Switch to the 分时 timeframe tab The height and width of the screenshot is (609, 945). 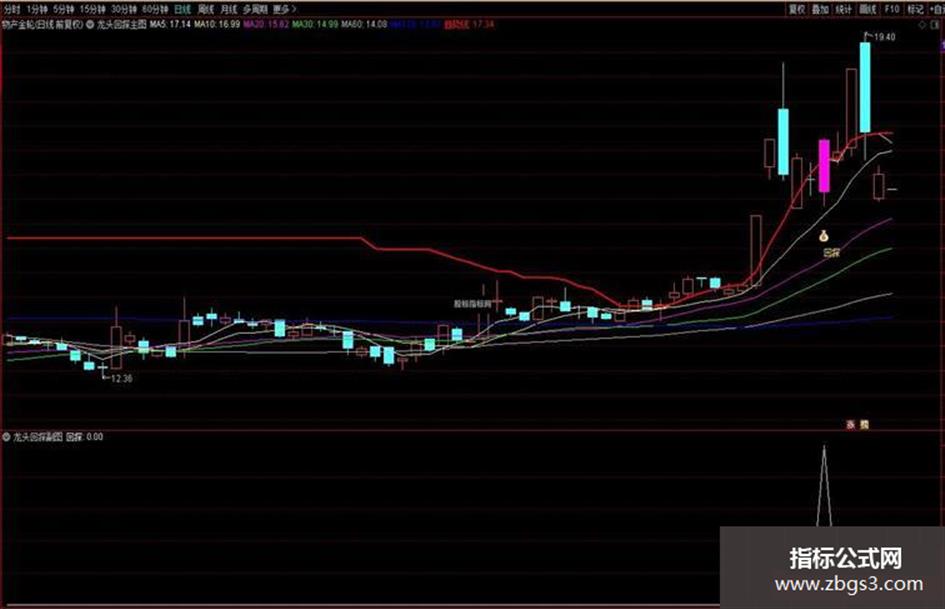[x=11, y=9]
